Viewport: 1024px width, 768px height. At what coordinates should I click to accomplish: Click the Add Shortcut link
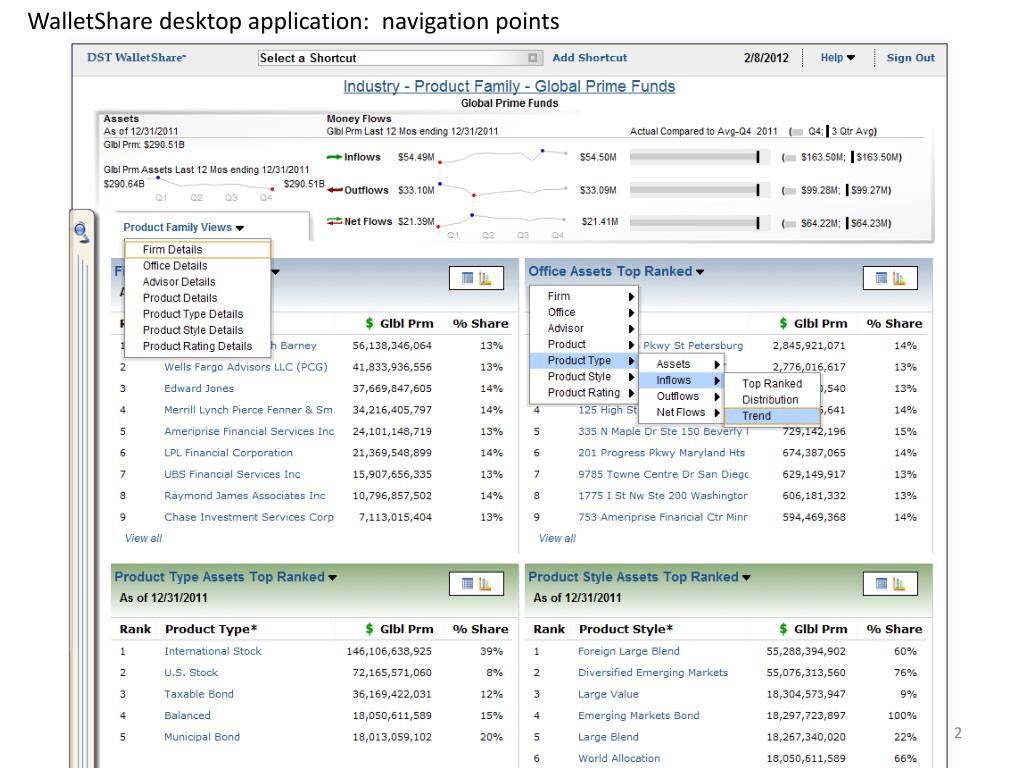point(590,57)
